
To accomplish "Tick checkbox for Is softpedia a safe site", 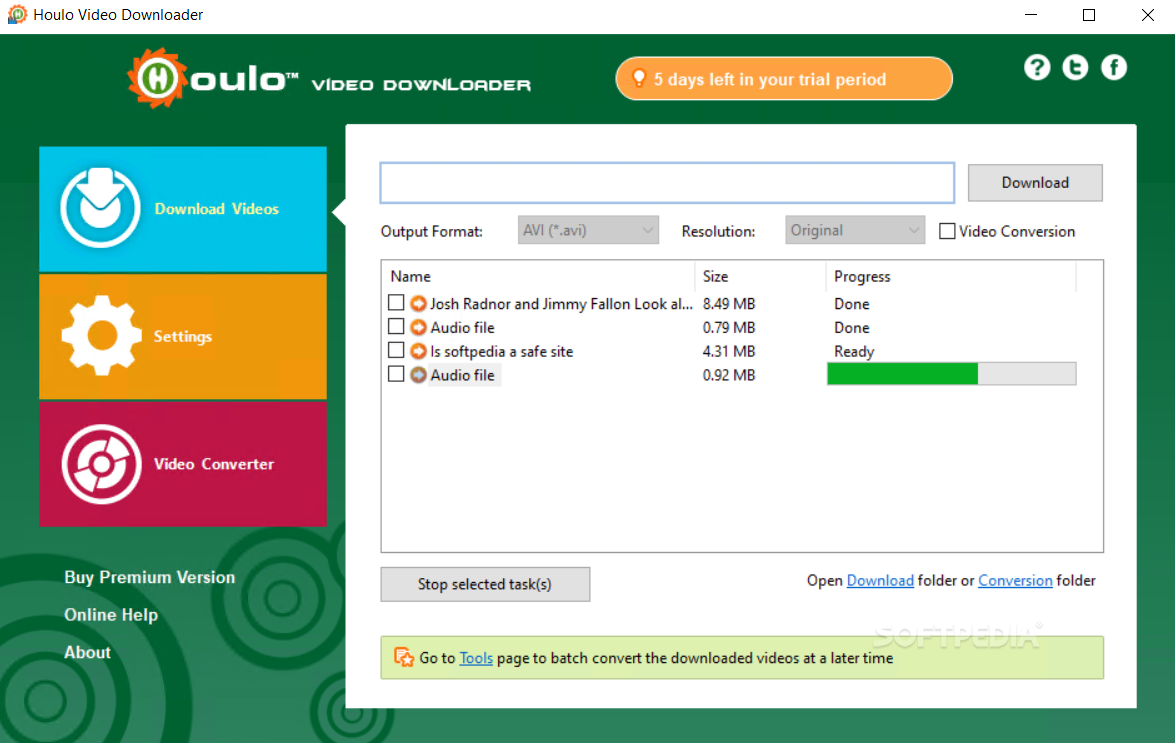I will coord(396,350).
